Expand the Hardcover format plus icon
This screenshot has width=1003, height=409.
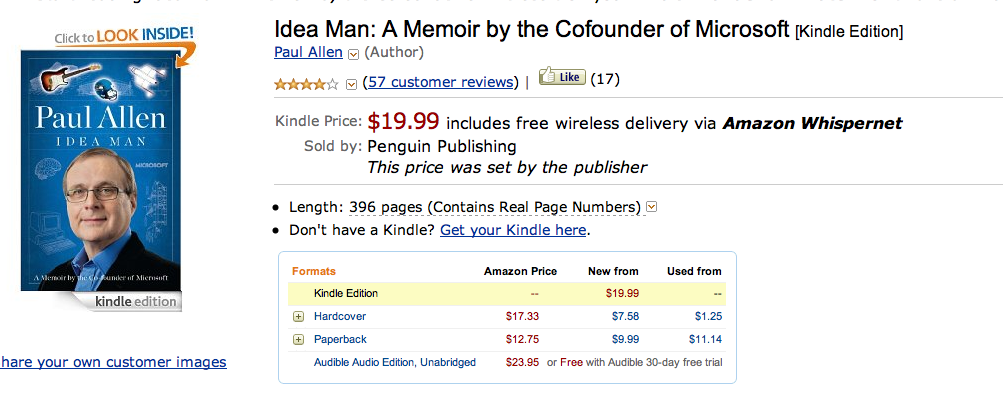[298, 316]
